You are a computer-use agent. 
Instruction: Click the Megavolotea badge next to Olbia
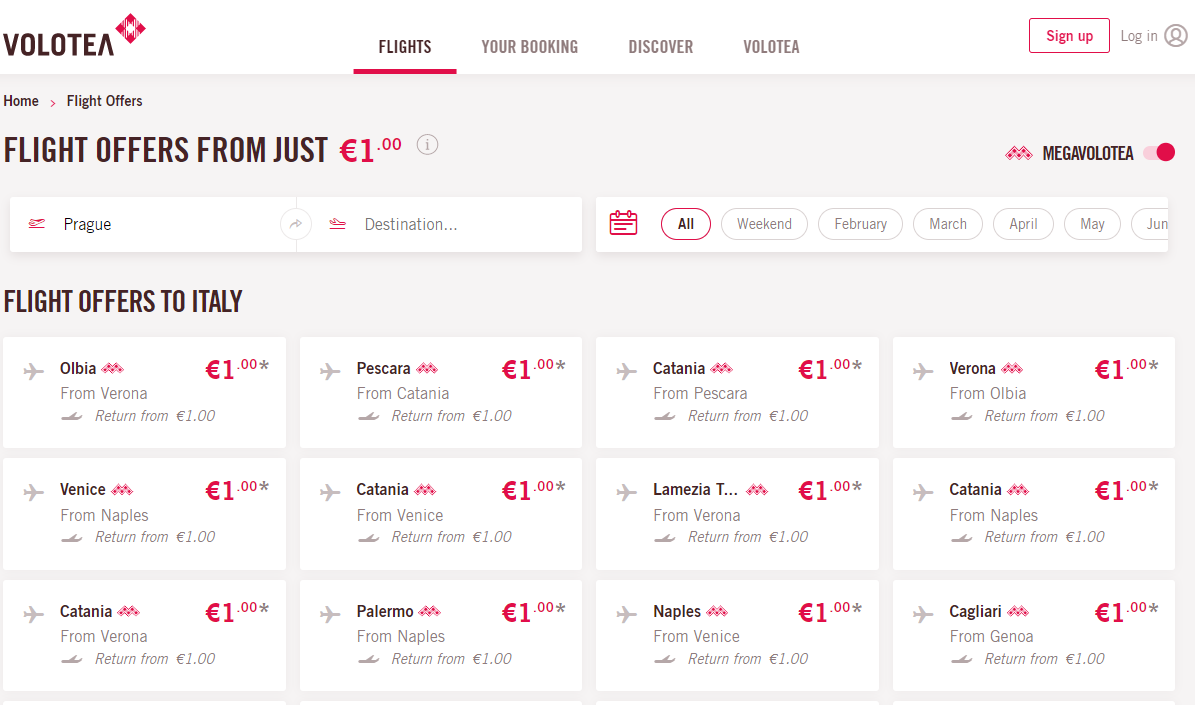pyautogui.click(x=113, y=369)
